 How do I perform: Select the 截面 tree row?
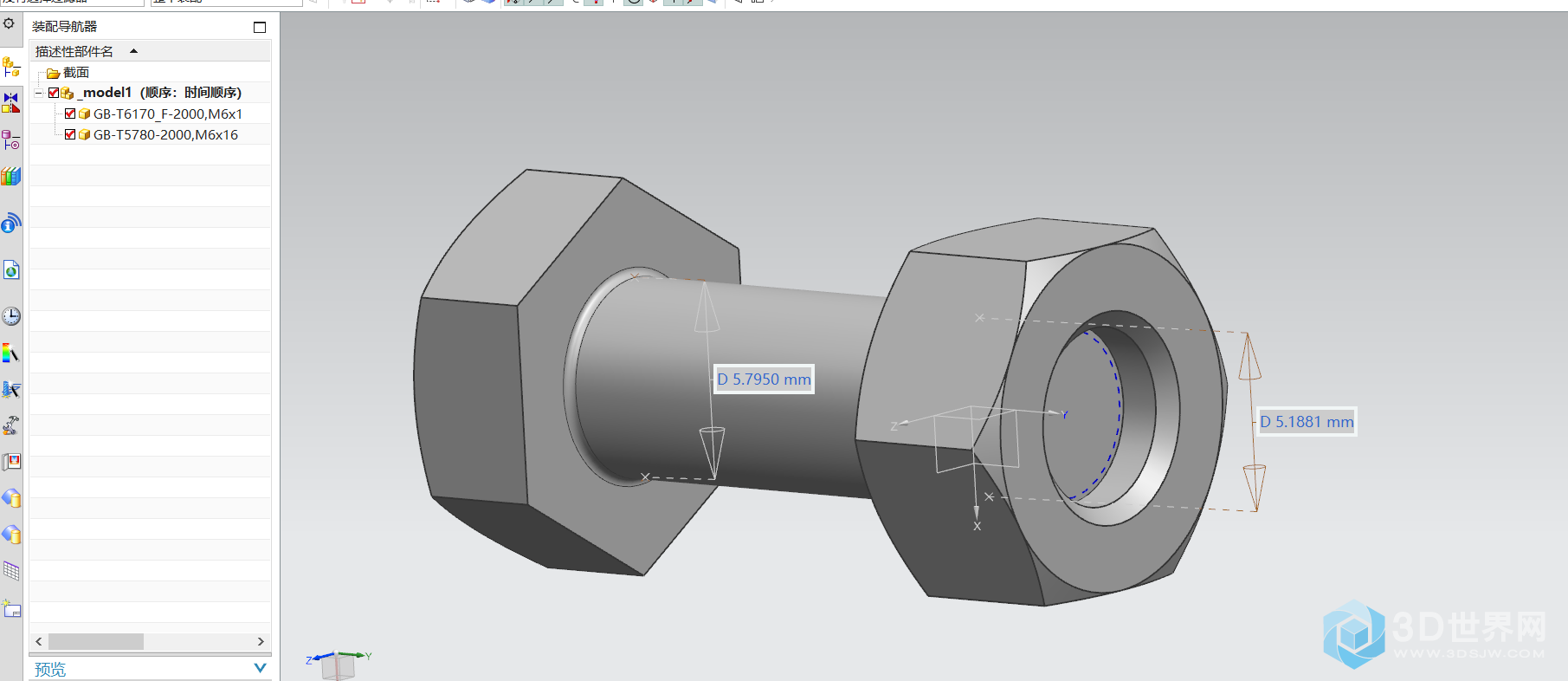pyautogui.click(x=151, y=73)
